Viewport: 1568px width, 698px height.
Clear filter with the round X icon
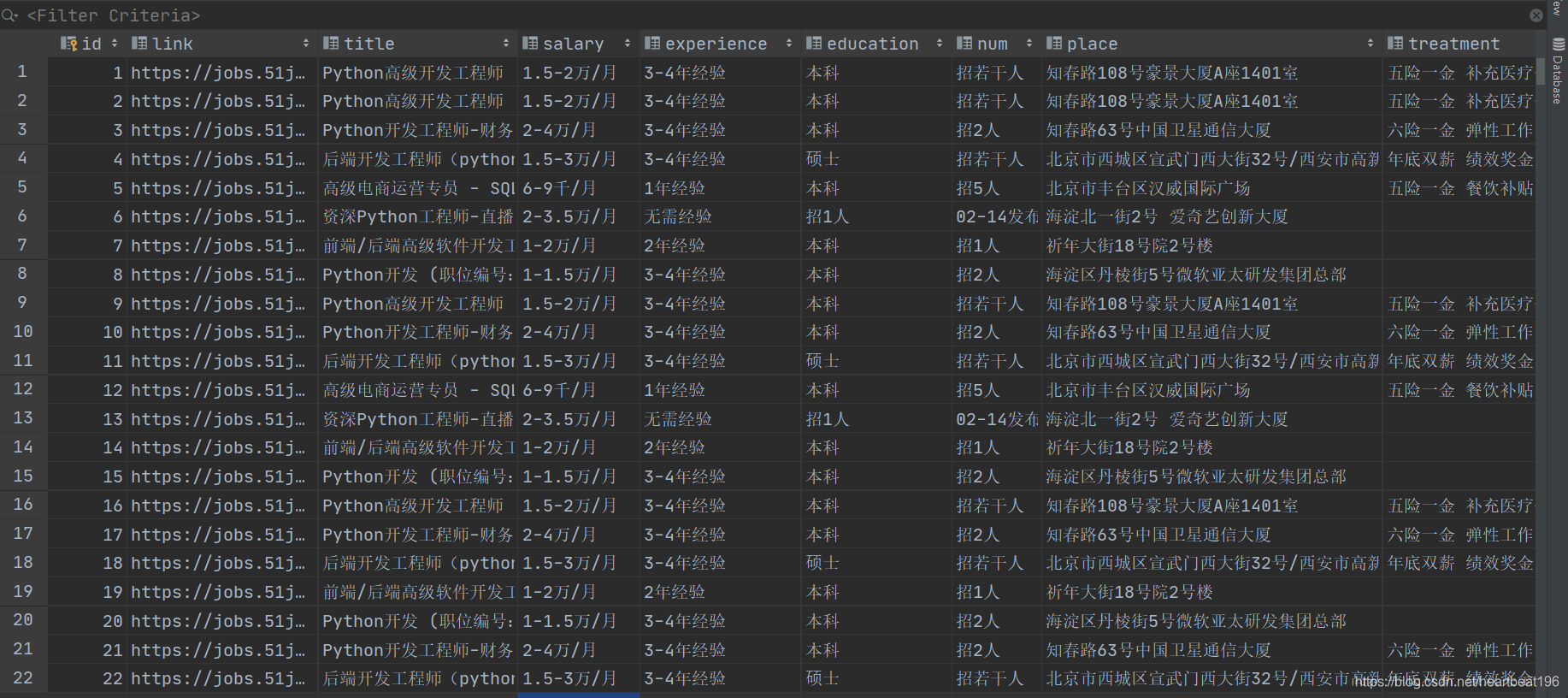pyautogui.click(x=1536, y=15)
